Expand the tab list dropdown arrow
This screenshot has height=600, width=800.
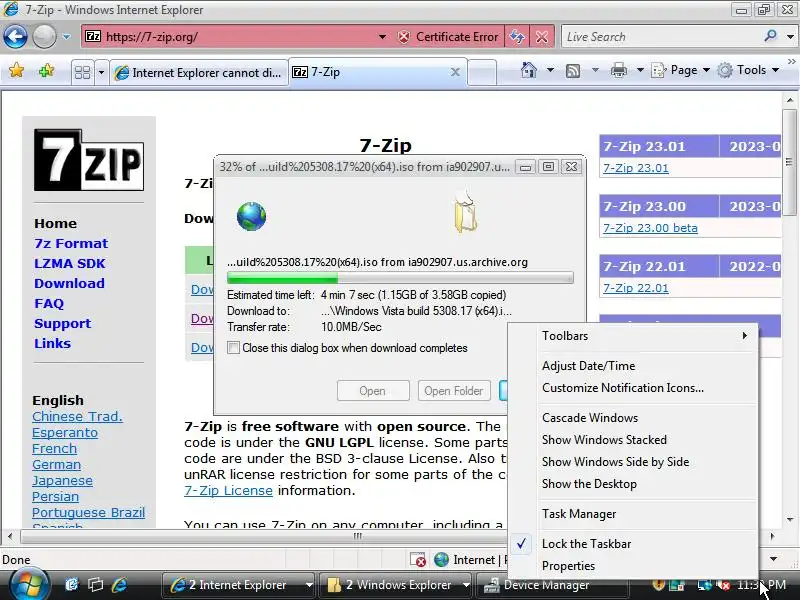click(x=101, y=72)
